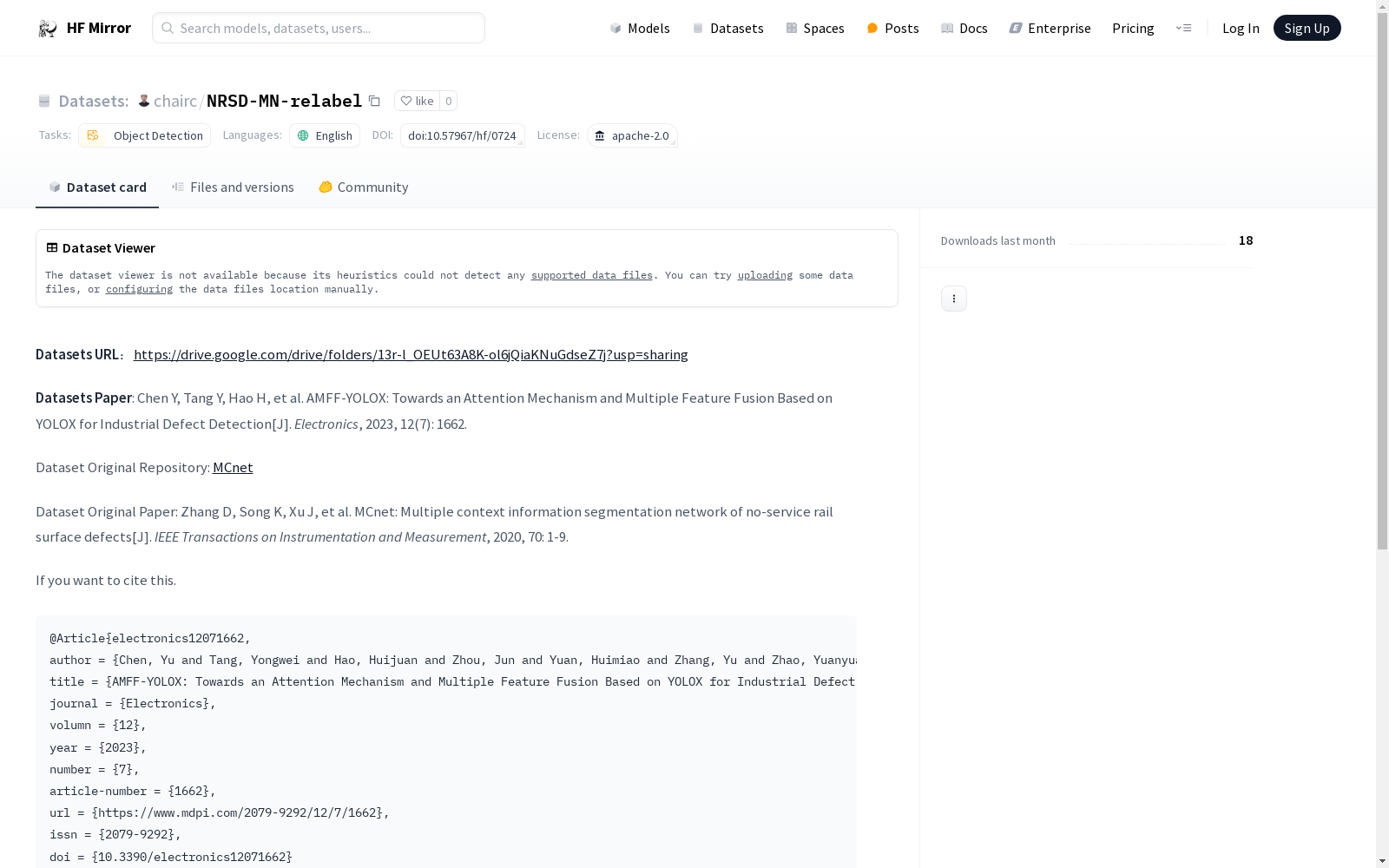Click the BibTeX line 'number = {7},'
Image resolution: width=1389 pixels, height=868 pixels.
click(x=95, y=769)
